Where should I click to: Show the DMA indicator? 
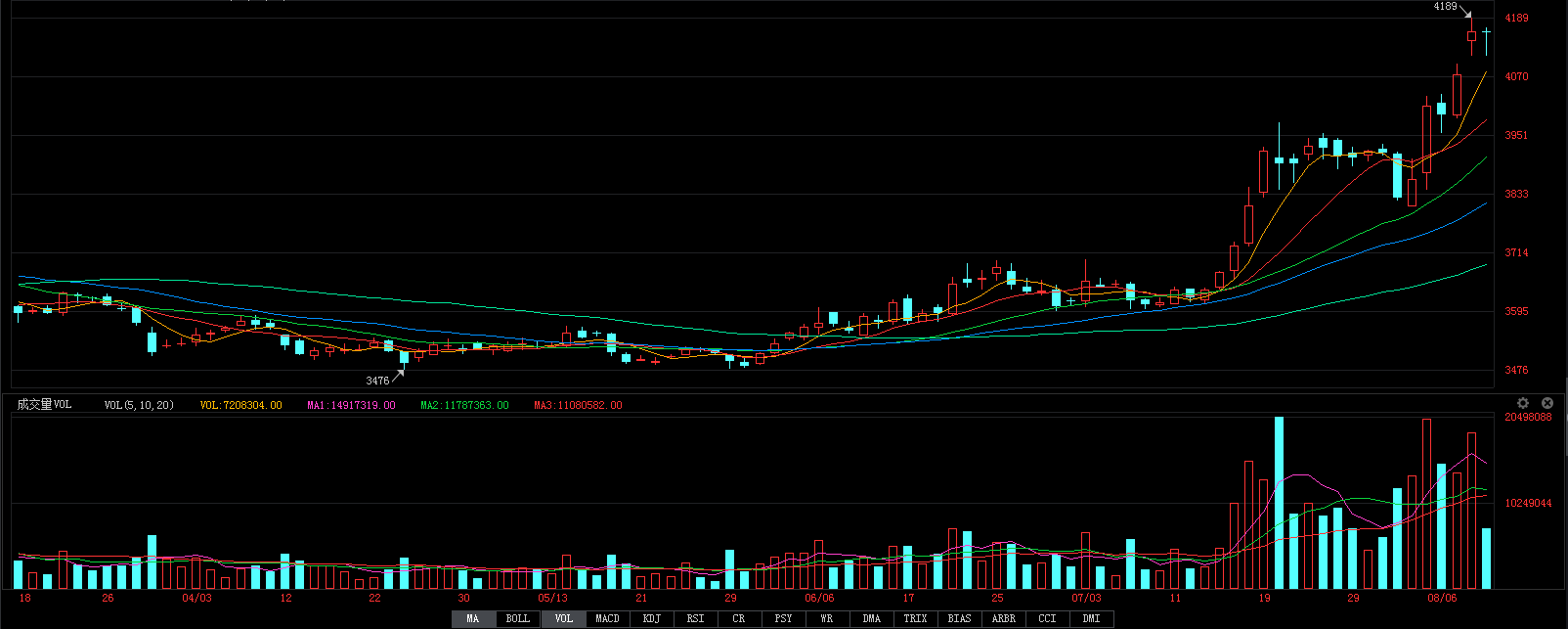coord(871,618)
